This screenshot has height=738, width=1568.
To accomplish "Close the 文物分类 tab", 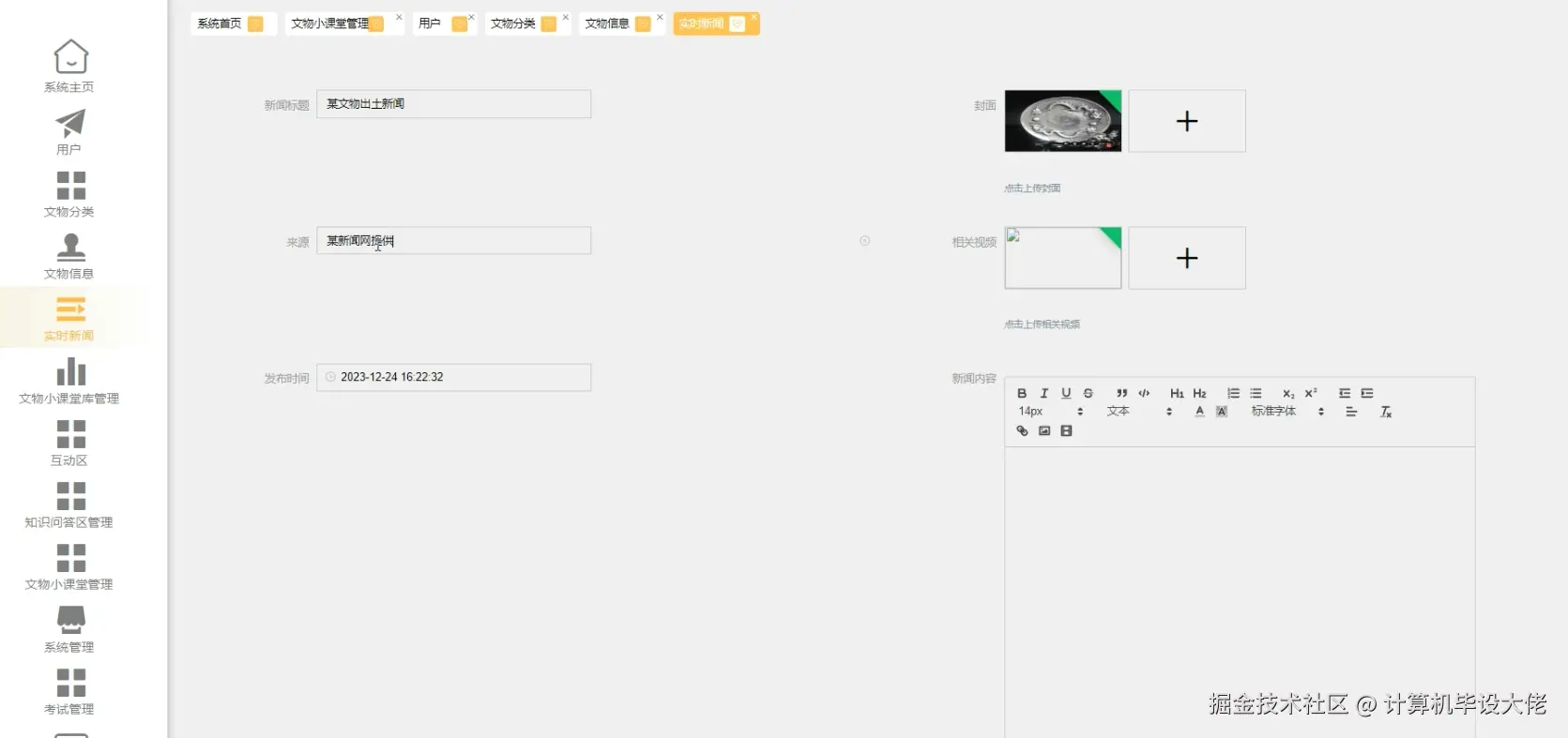I will coord(566,17).
